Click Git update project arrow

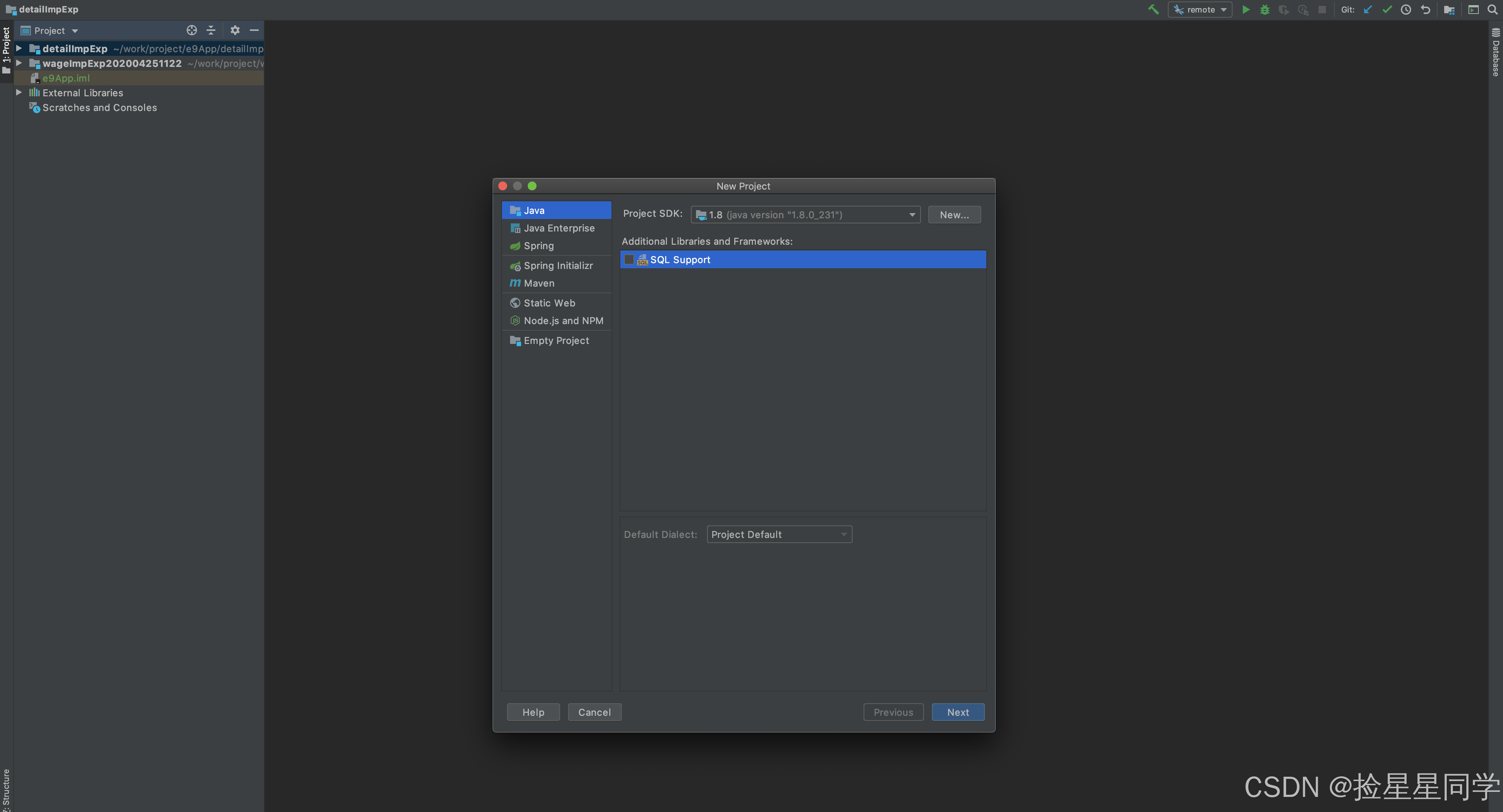point(1368,9)
